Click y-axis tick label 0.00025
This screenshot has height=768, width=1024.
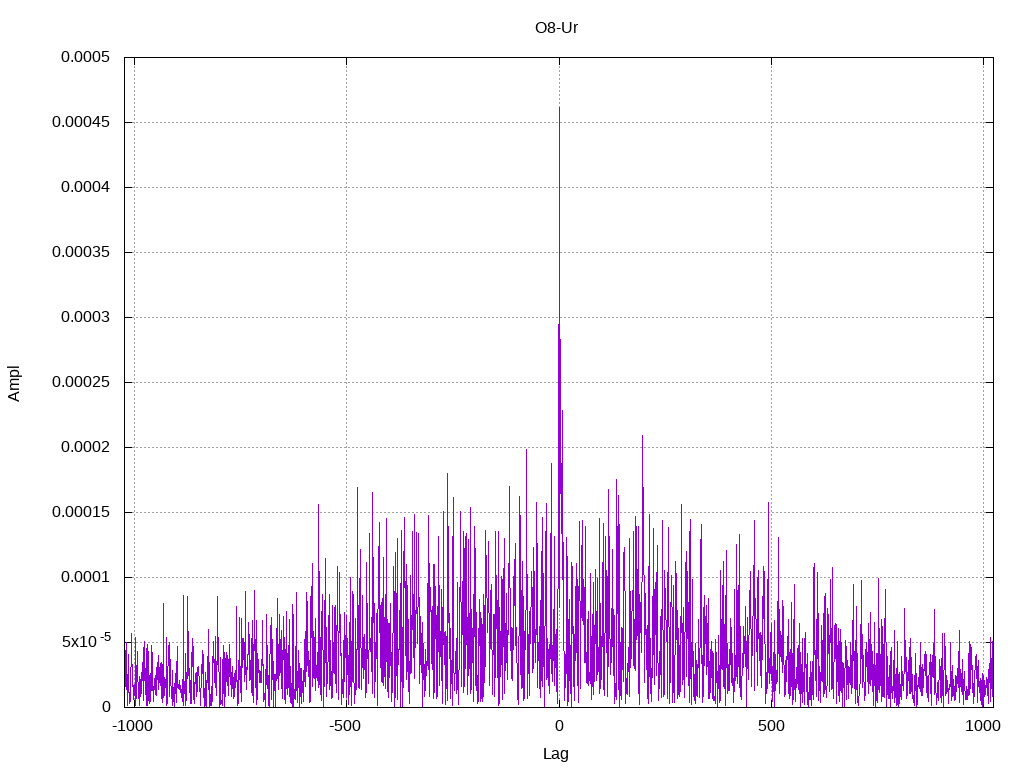tap(82, 382)
